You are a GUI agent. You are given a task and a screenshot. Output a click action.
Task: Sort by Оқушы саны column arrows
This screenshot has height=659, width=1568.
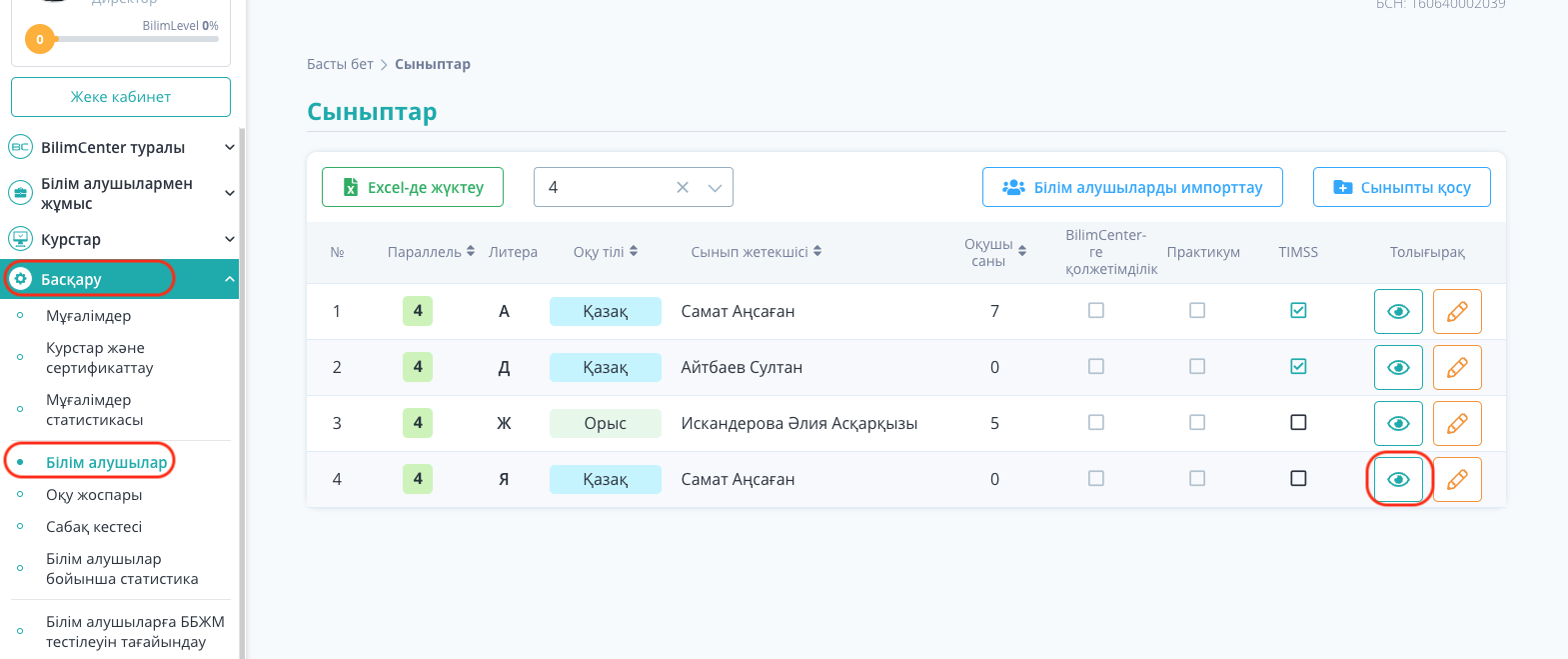pyautogui.click(x=1022, y=251)
